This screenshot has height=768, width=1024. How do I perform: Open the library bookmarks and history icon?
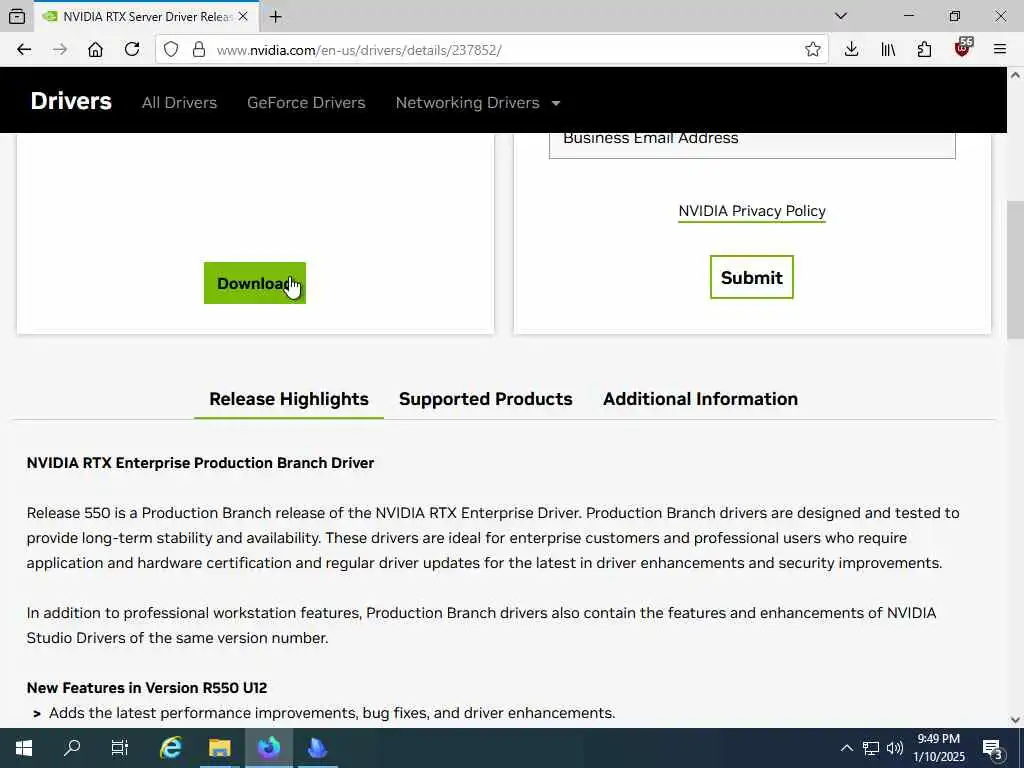coord(888,50)
